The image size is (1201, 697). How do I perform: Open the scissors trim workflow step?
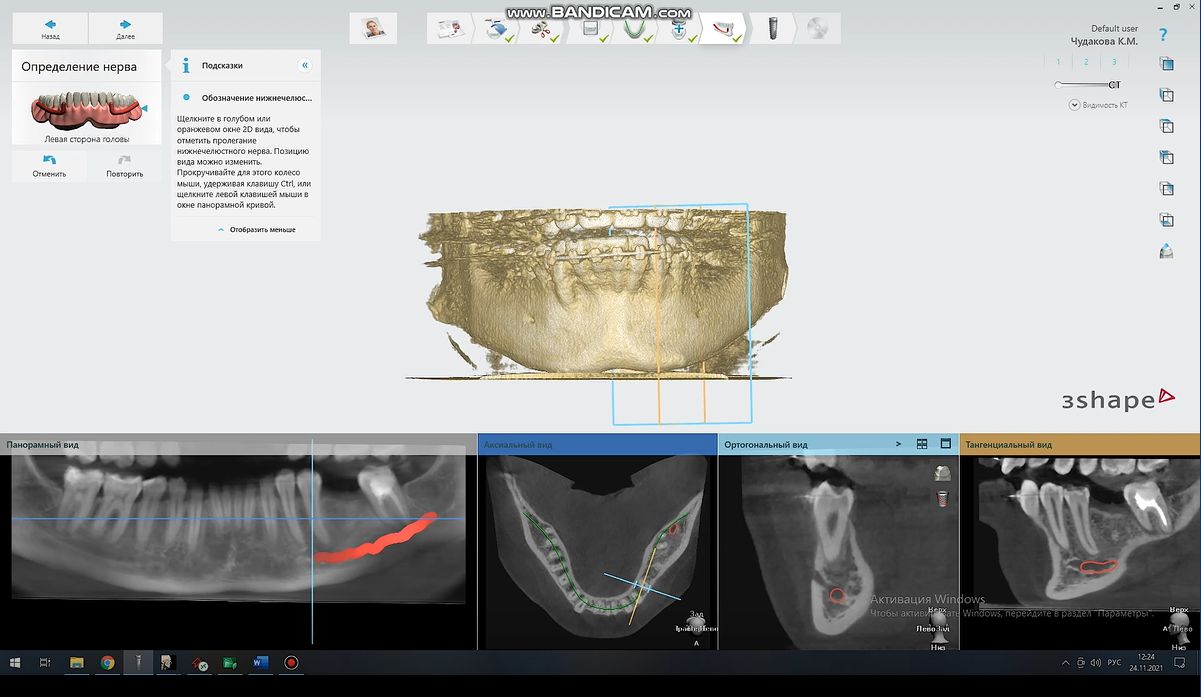544,28
